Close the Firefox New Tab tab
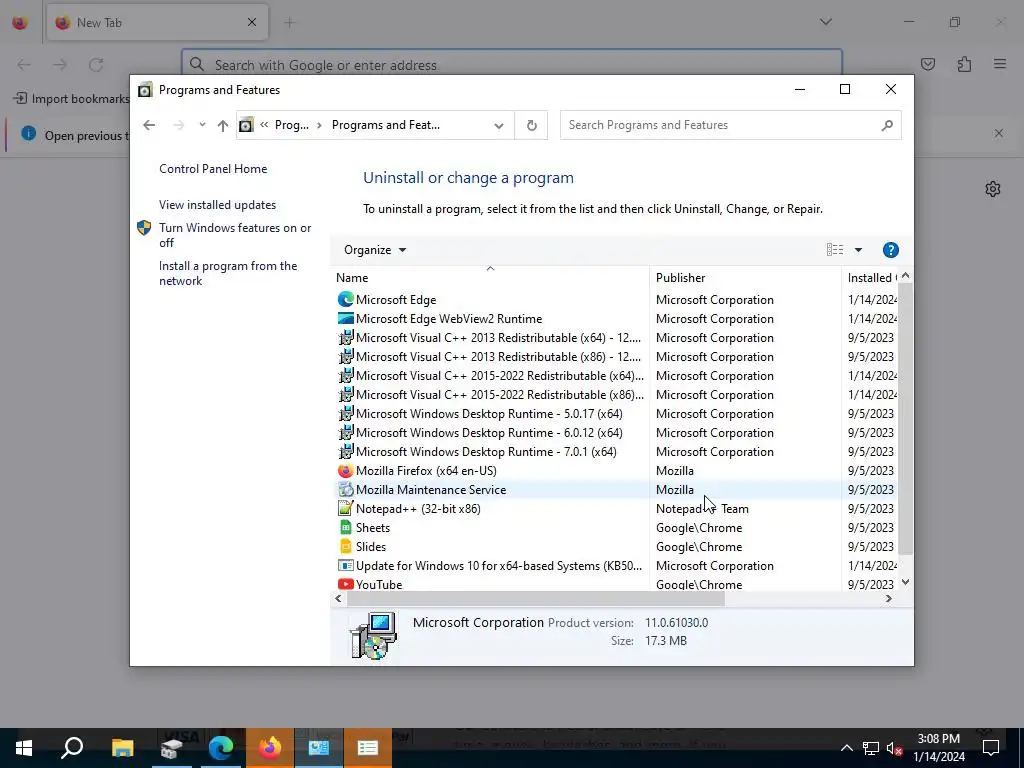Screen dimensions: 1024x768 click(x=251, y=22)
